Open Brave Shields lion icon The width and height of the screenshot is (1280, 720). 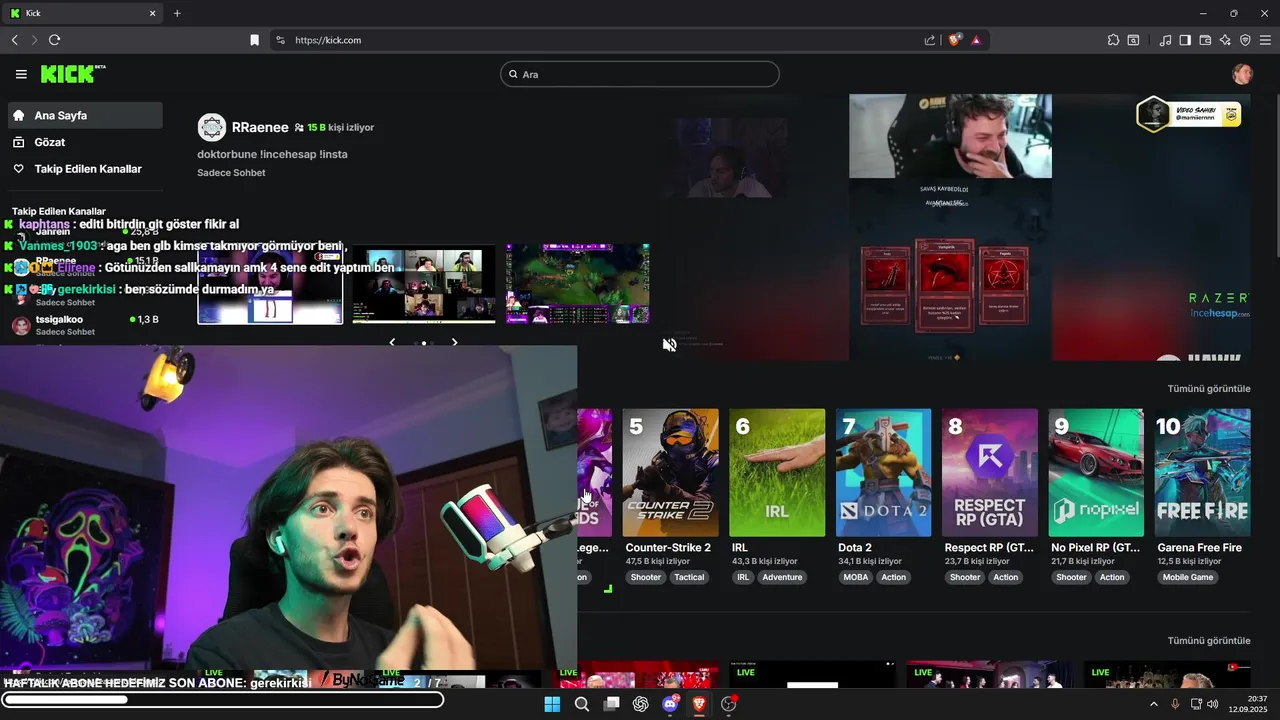coord(955,40)
